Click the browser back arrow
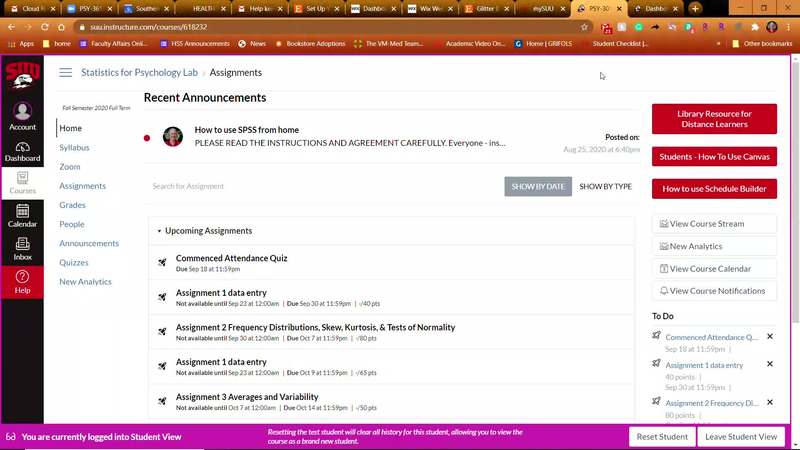 pyautogui.click(x=11, y=27)
